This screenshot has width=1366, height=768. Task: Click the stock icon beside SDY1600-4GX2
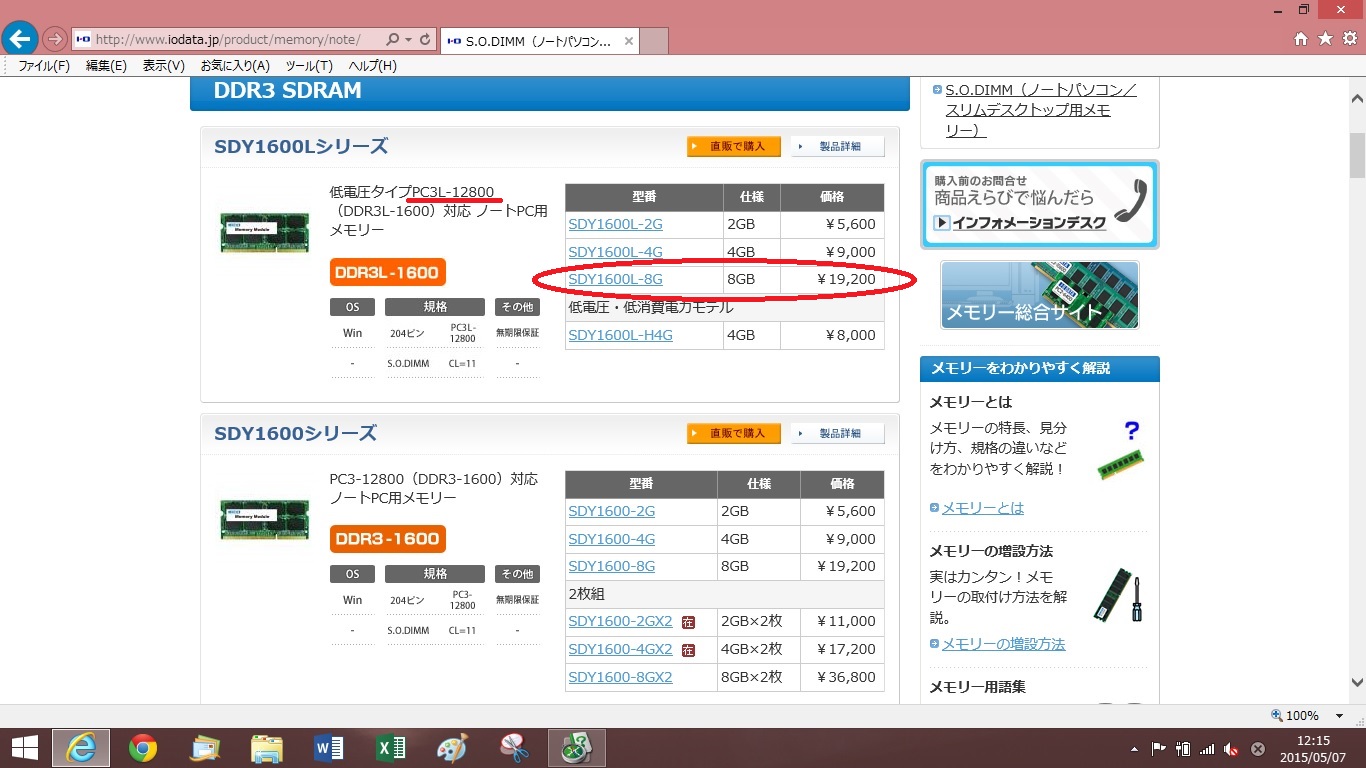tap(688, 649)
